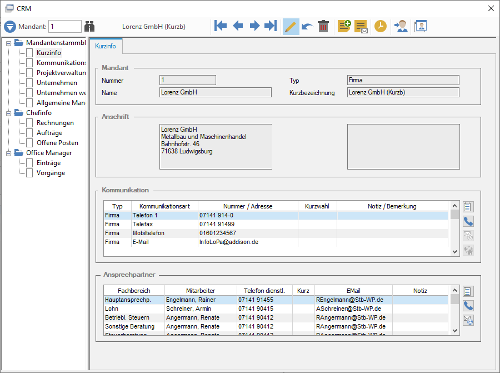
Task: Check the Rechnungen checkbox under Chefinfo
Action: (30, 123)
